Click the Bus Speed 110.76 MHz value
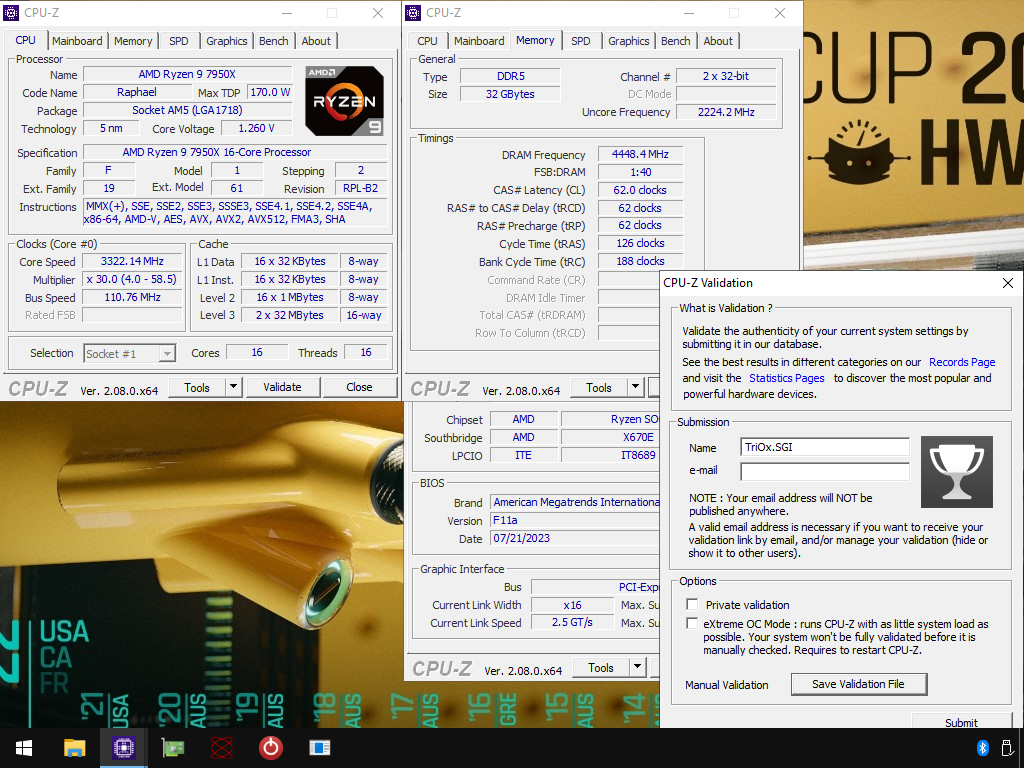 [132, 297]
